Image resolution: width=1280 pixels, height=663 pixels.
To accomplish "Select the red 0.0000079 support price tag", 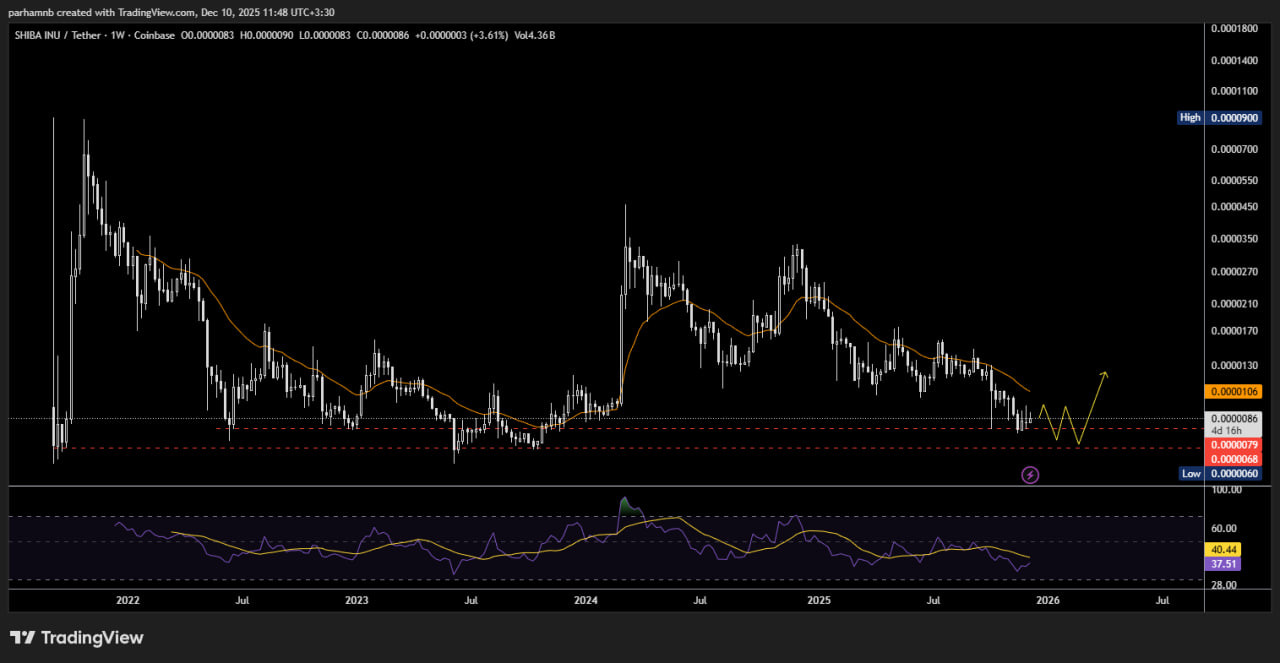I will (x=1234, y=444).
